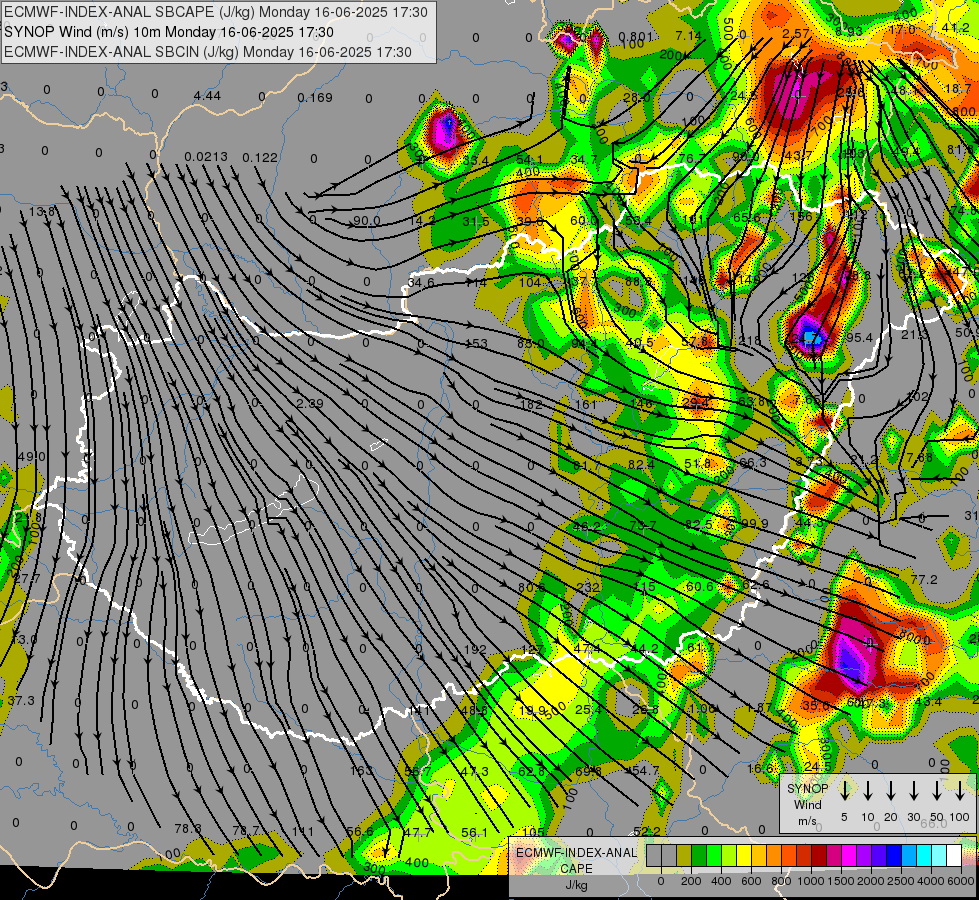Click the 4000 tick in CAPE legend
This screenshot has width=979, height=900.
point(931,881)
